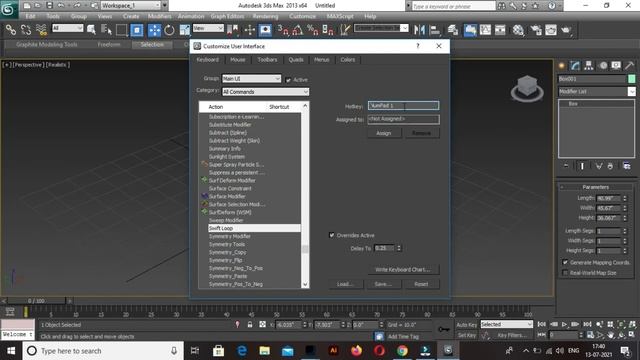Screen dimensions: 640x360
Task: Open the Material Editor icon
Action: point(518,30)
